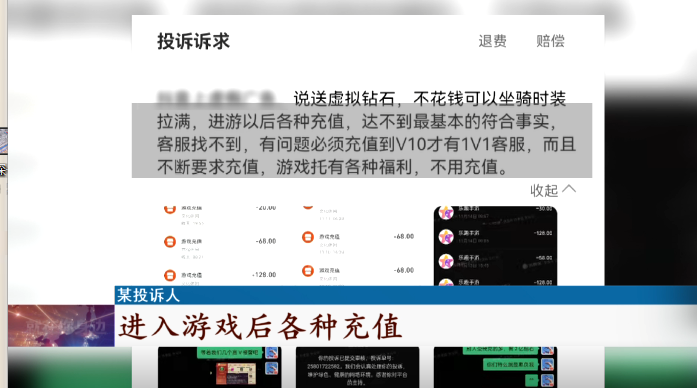Image resolution: width=697 pixels, height=388 pixels.
Task: Click the program logo beside subtitle banner
Action: click(61, 326)
